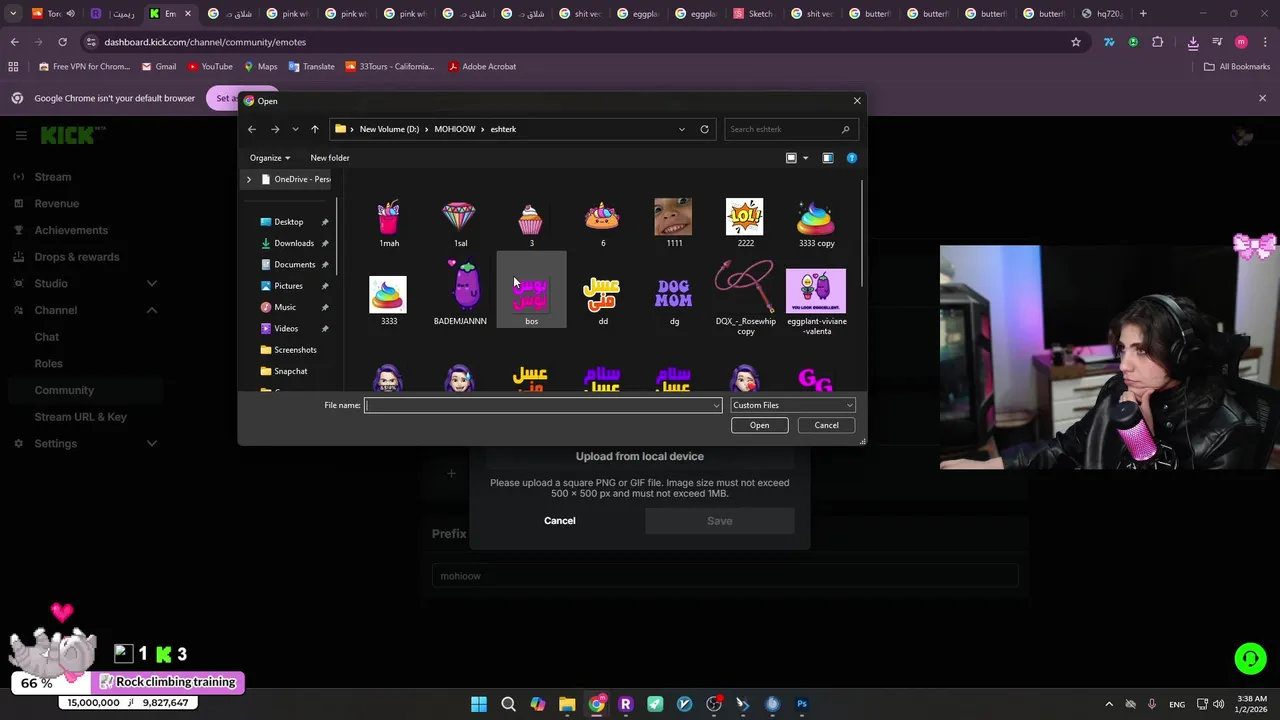Create a New folder
The image size is (1280, 720).
click(330, 158)
